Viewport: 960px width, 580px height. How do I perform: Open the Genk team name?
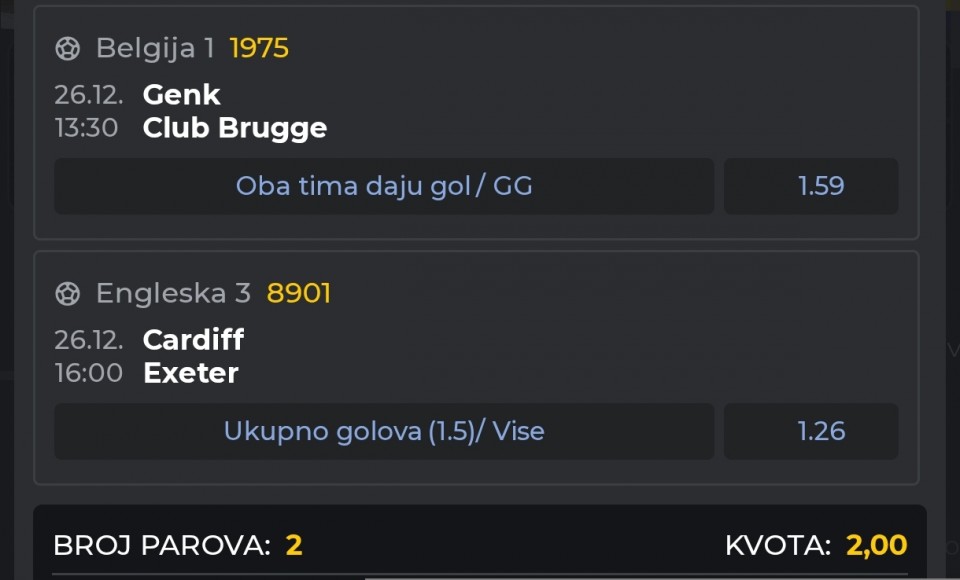coord(181,95)
